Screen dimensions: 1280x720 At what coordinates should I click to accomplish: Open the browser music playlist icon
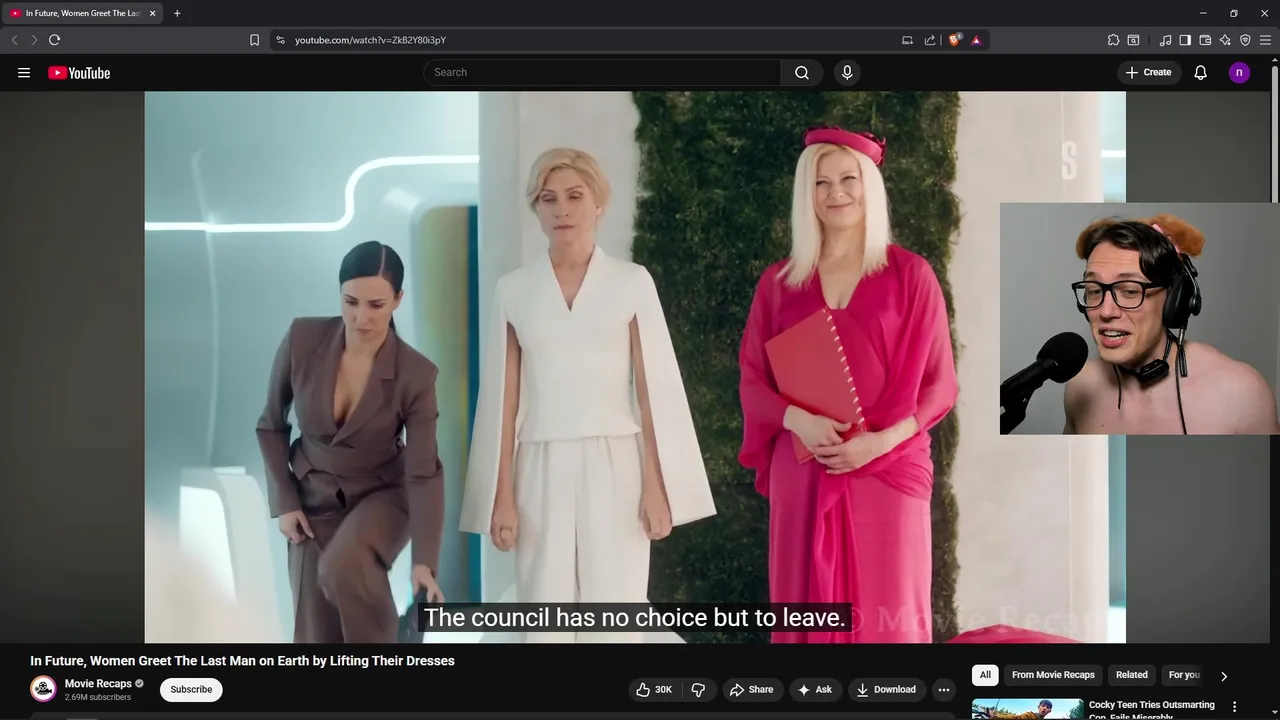pyautogui.click(x=1165, y=40)
